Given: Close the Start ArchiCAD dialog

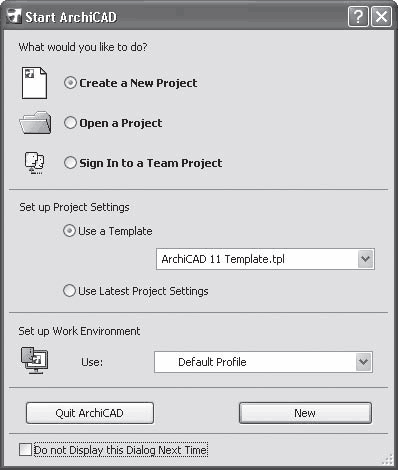Looking at the screenshot, I should 381,17.
